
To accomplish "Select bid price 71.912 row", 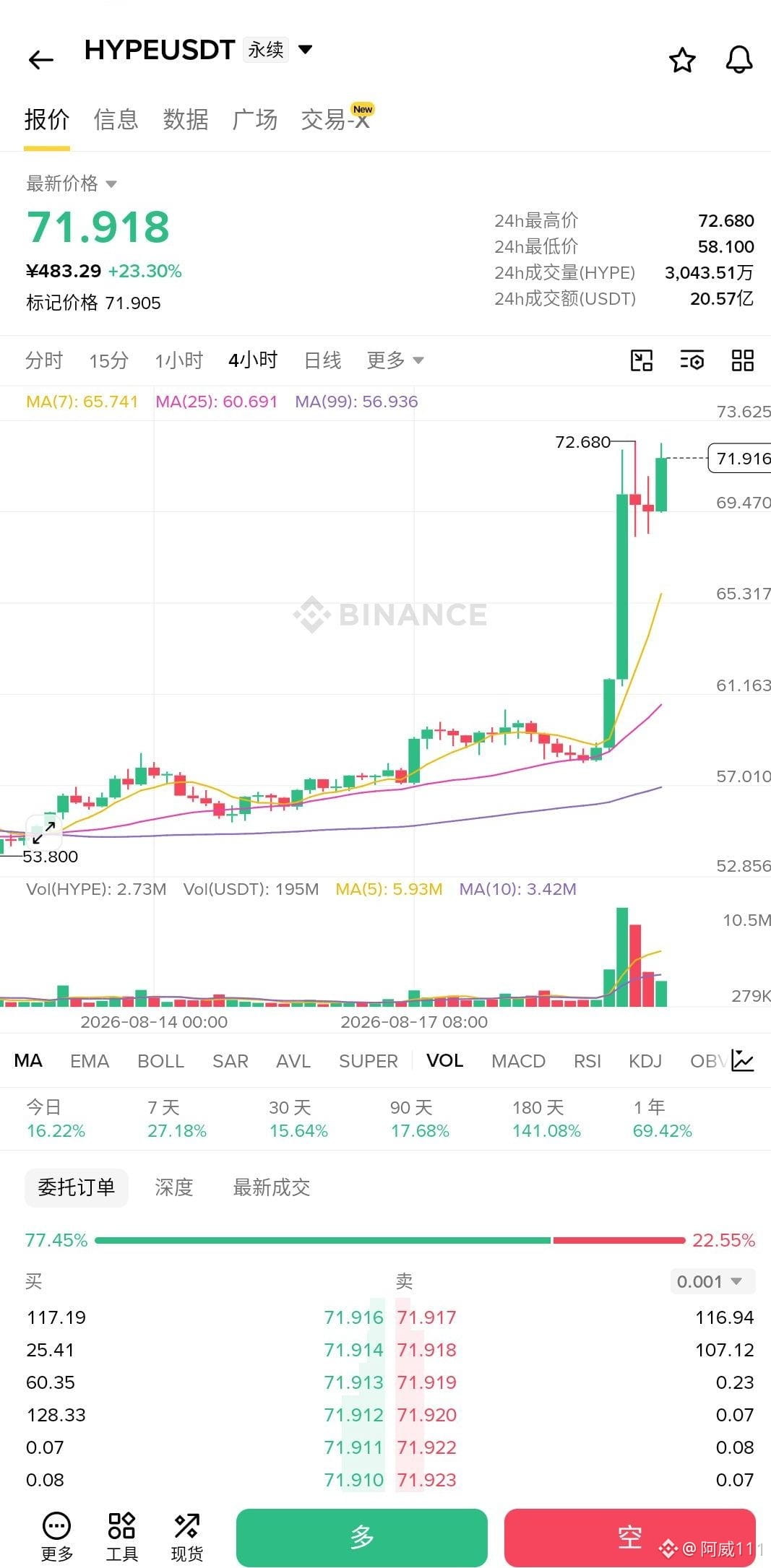I will 353,1415.
